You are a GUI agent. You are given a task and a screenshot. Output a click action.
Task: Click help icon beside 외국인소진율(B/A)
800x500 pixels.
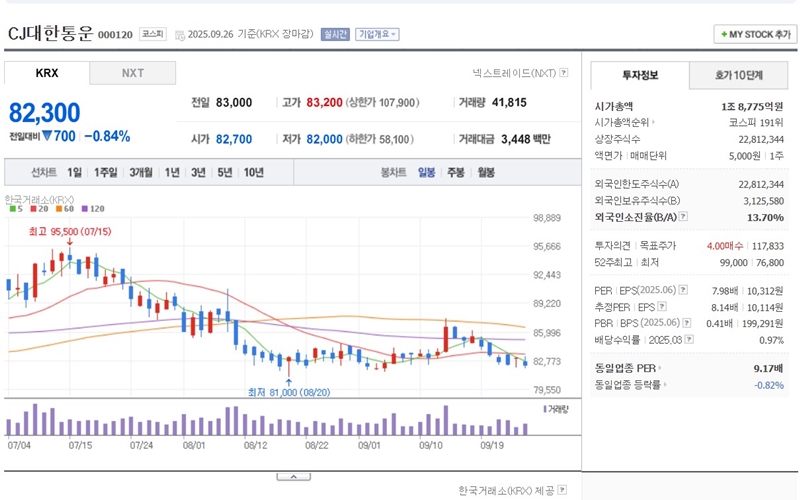[x=683, y=217]
